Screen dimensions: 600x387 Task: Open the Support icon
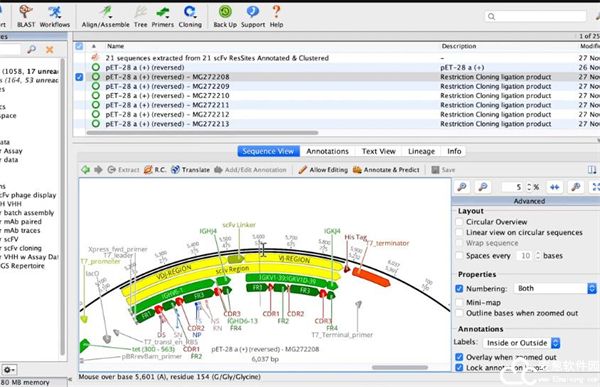pos(253,16)
